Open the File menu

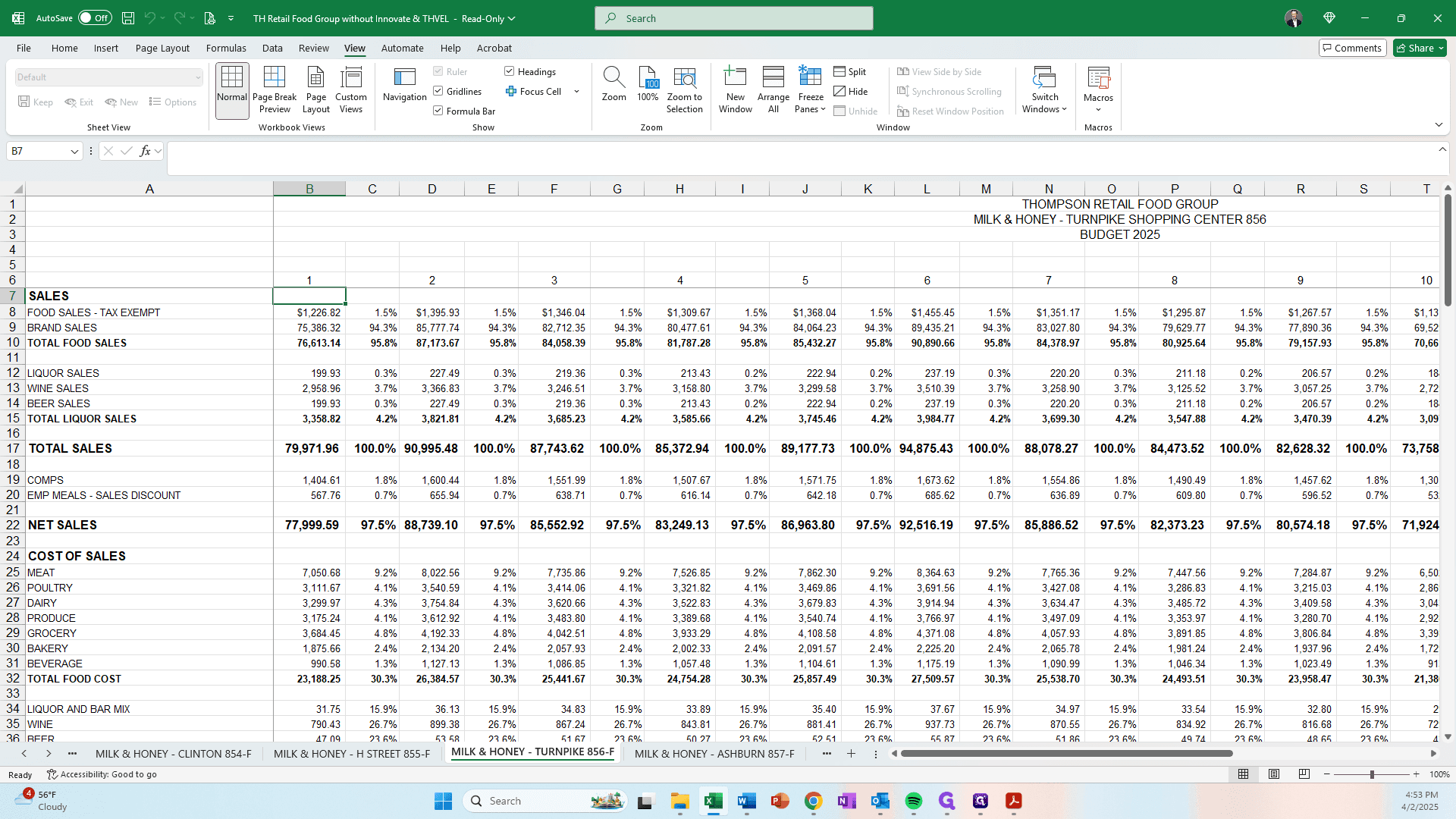(24, 48)
